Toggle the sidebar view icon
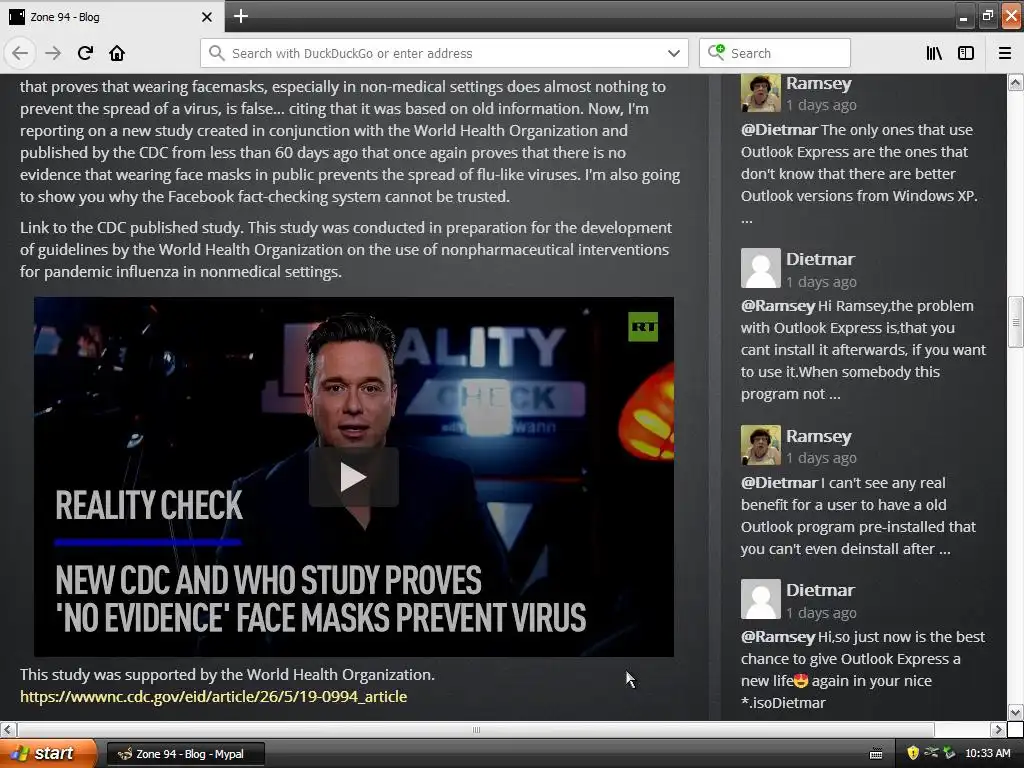 pyautogui.click(x=966, y=53)
